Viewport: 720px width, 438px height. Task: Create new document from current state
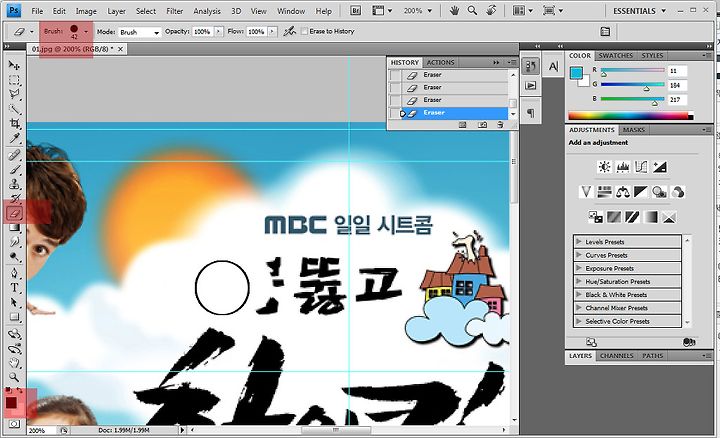click(x=462, y=125)
